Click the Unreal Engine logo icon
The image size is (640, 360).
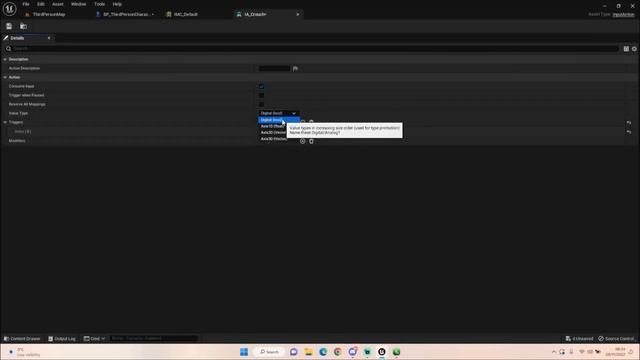point(9,9)
